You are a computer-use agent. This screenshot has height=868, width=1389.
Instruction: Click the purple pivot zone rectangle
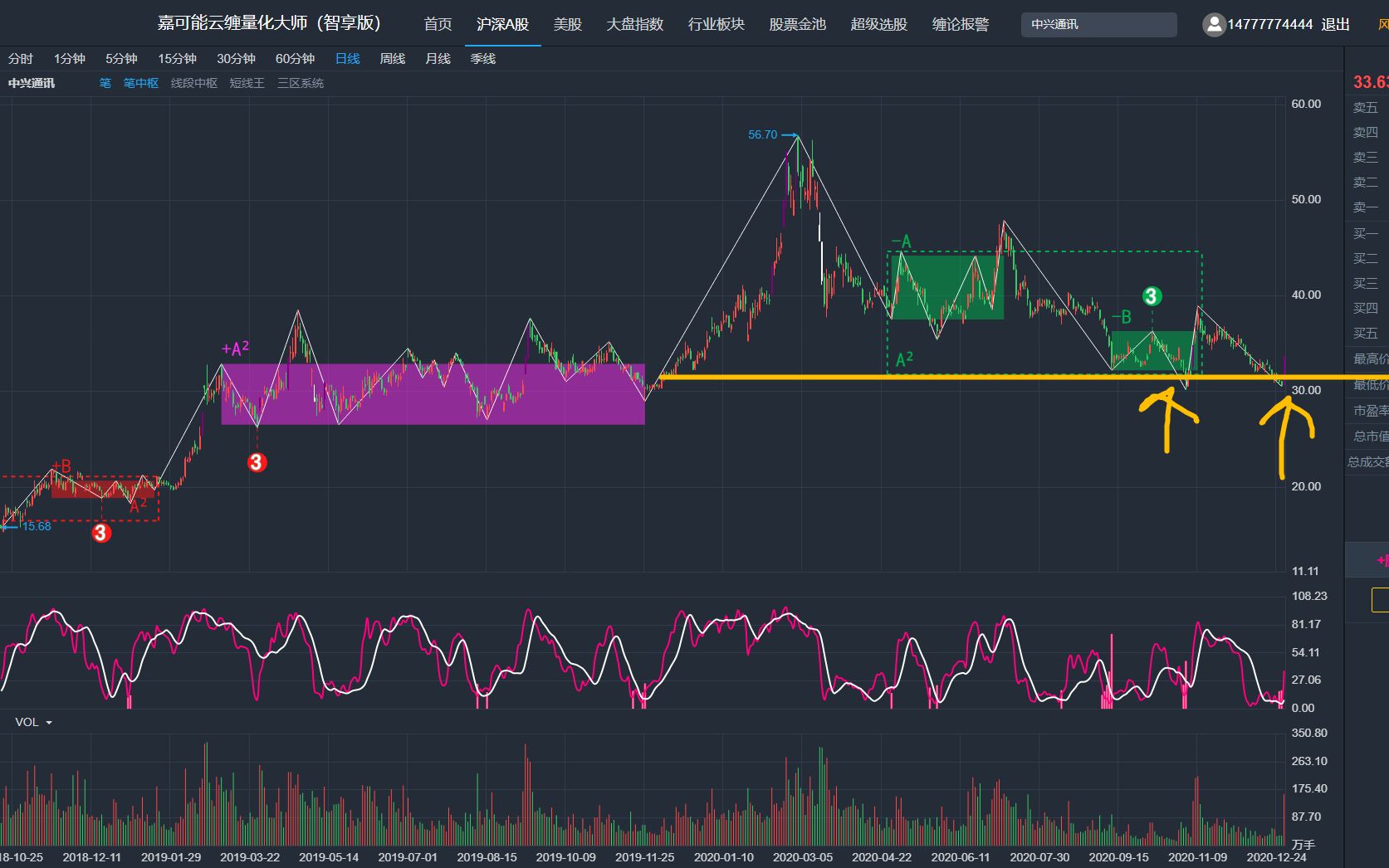(x=433, y=394)
